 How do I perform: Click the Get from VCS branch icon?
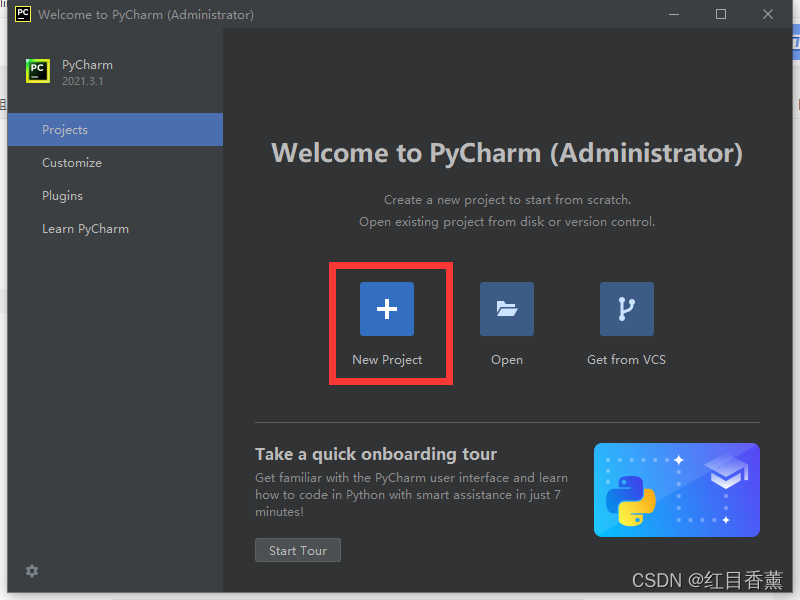(x=627, y=309)
